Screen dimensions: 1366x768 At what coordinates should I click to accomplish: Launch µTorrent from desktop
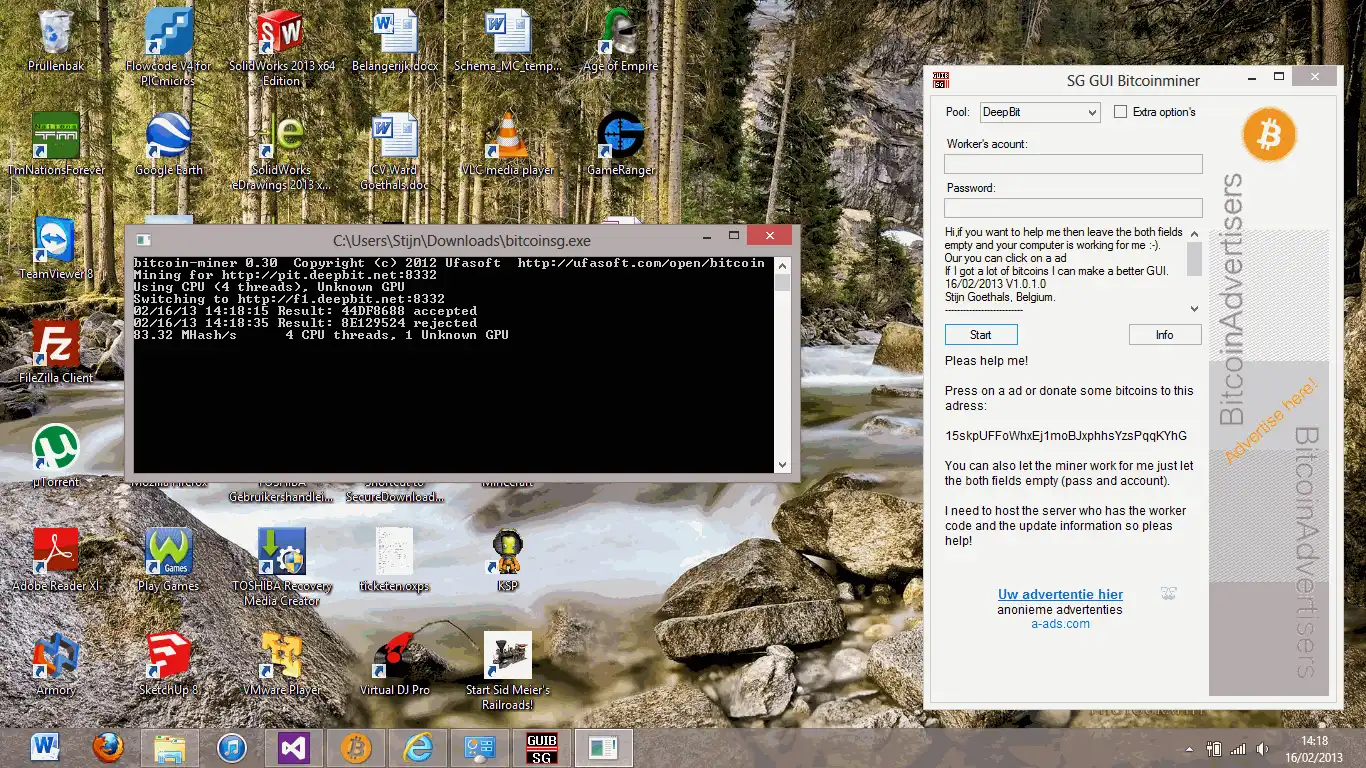click(56, 456)
